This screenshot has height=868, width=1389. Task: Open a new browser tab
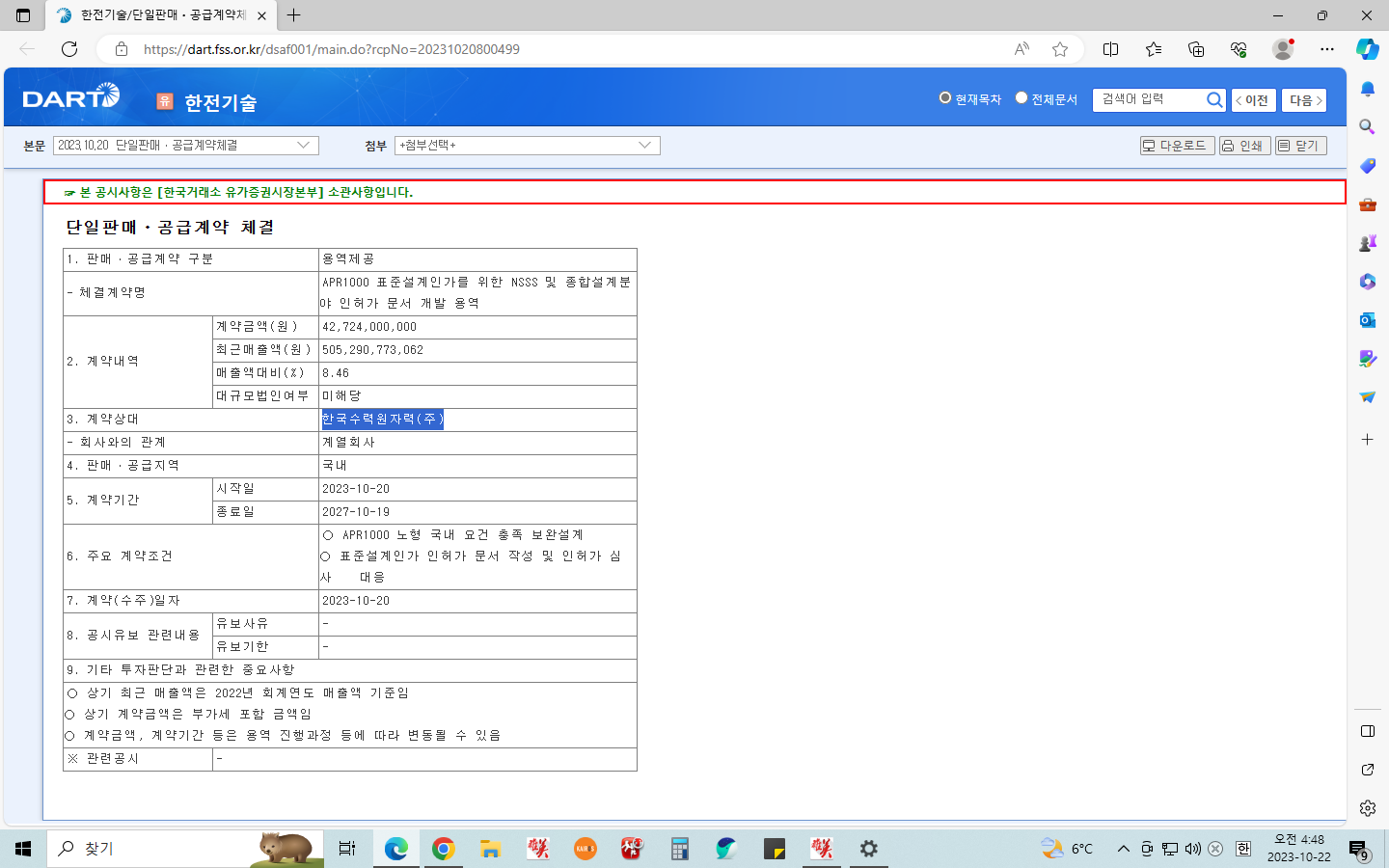pos(294,15)
